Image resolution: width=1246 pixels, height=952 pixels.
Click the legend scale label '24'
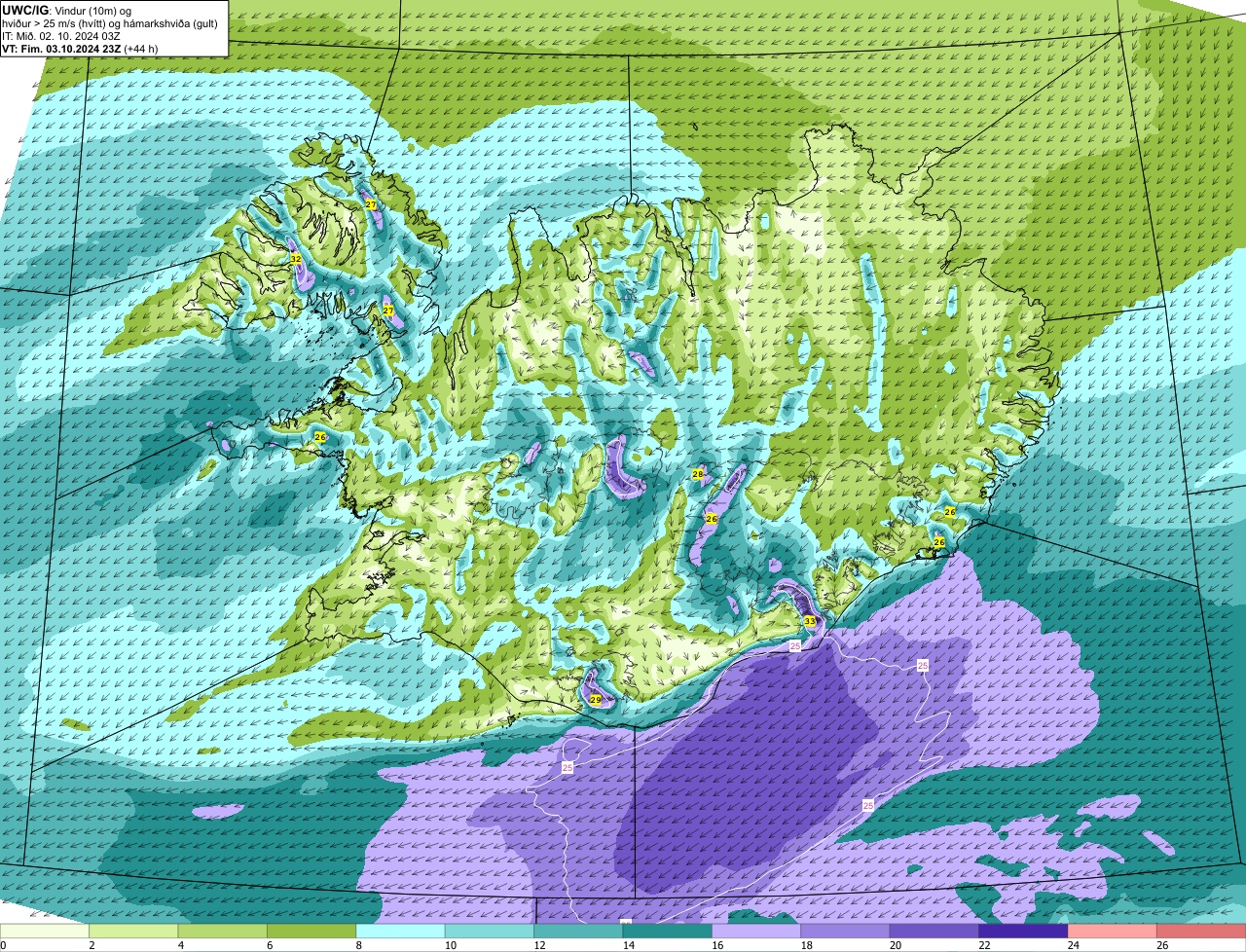pos(1073,945)
